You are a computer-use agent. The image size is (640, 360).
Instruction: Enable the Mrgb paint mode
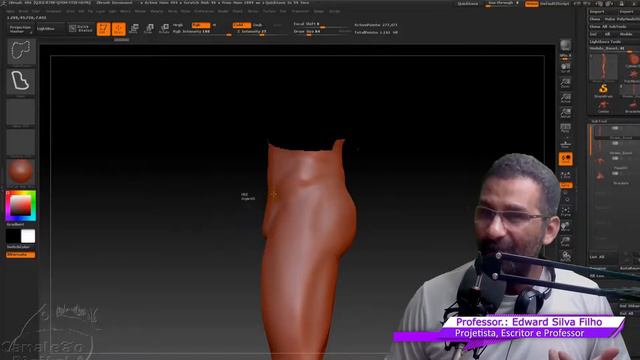tap(178, 25)
